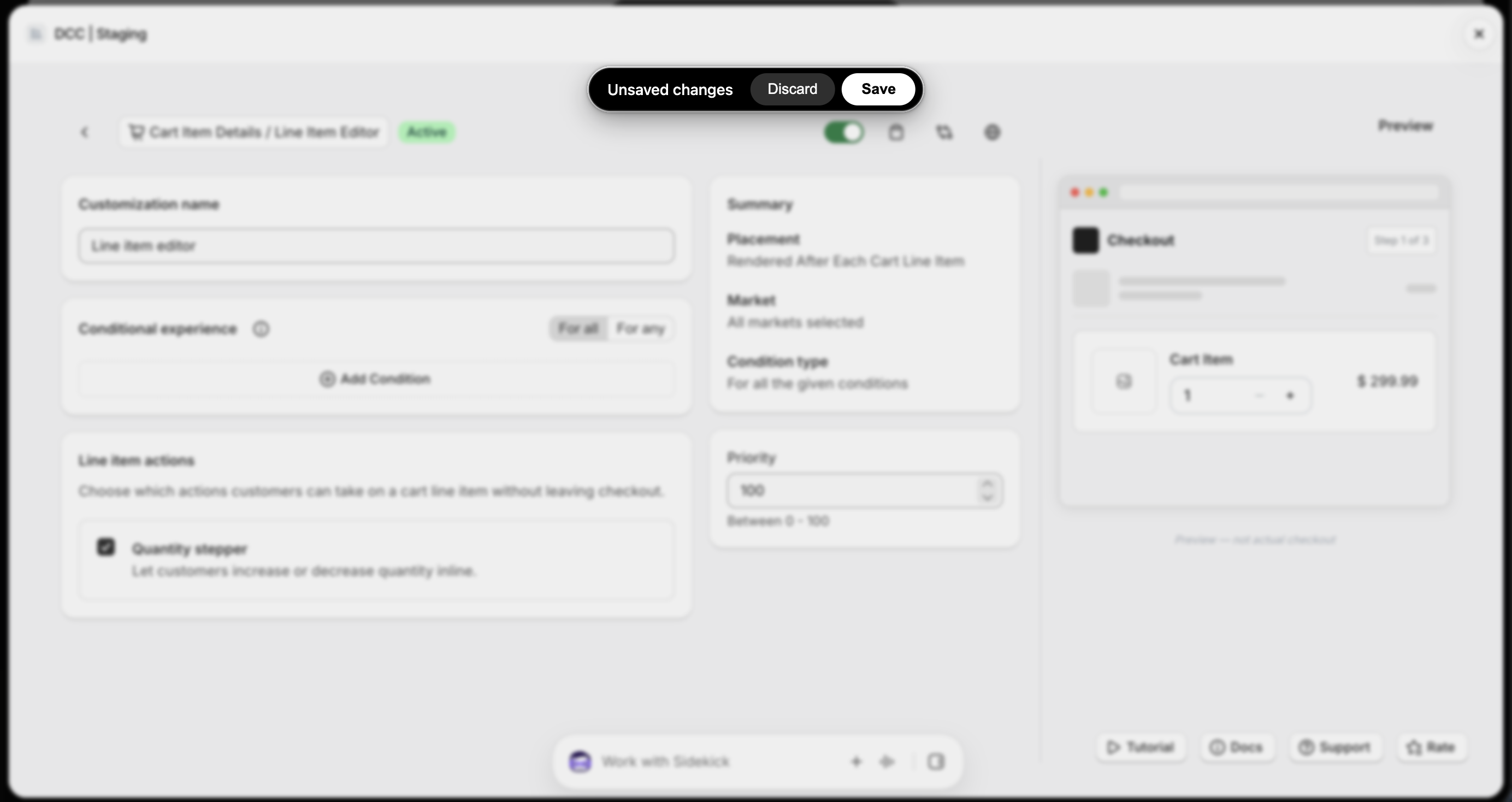Viewport: 1512px width, 802px height.
Task: Click the plus icon in the Sidekick bar
Action: pos(856,762)
